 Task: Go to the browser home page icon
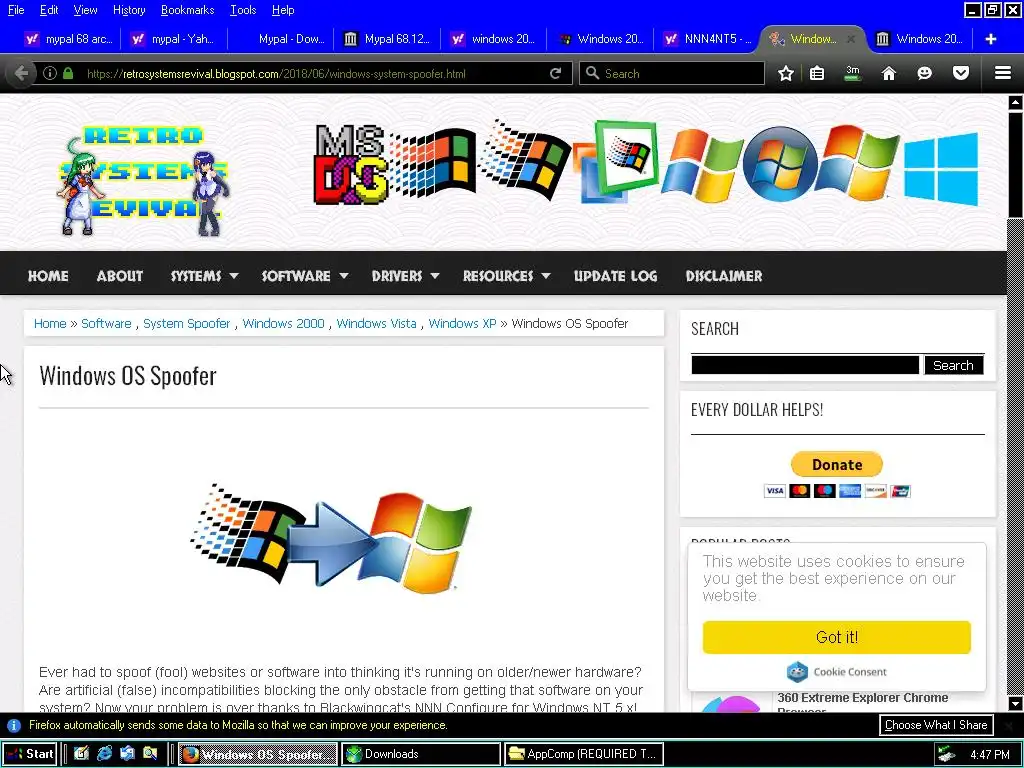tap(889, 73)
